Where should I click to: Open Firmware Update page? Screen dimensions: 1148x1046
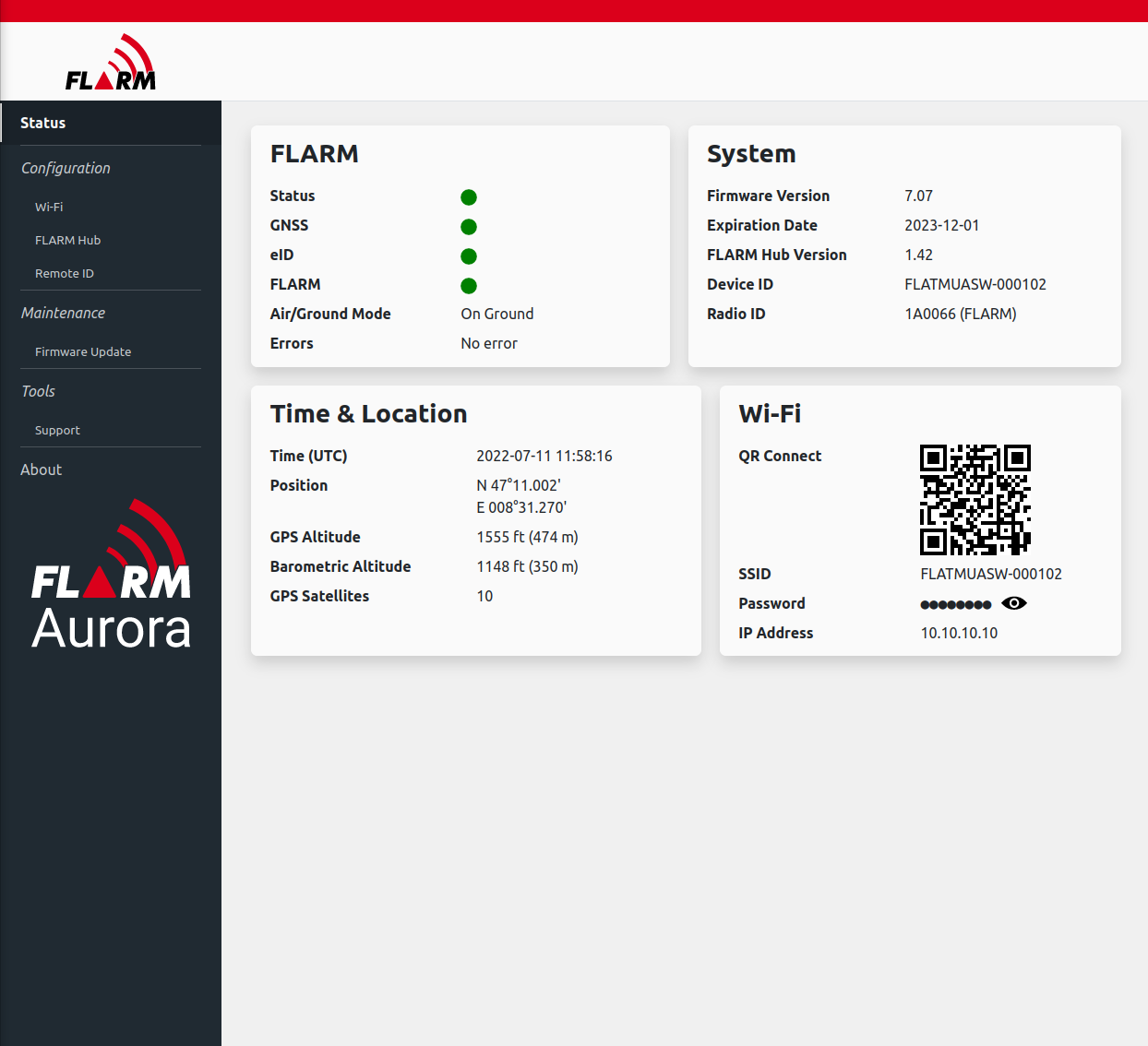coord(83,352)
